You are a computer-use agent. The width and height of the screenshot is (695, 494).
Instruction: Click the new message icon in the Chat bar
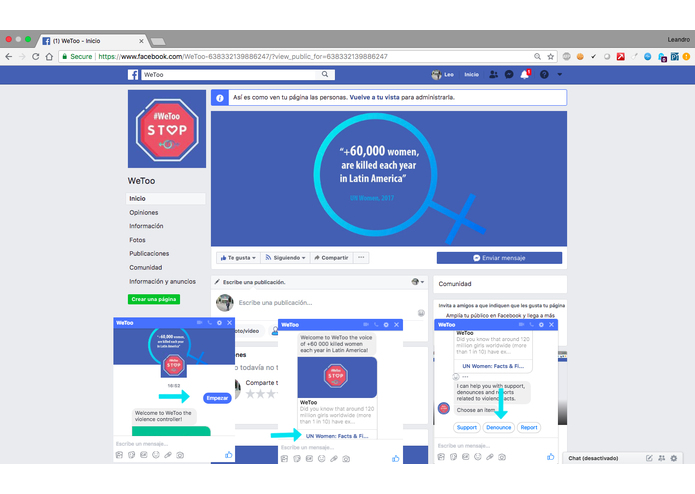click(x=649, y=458)
